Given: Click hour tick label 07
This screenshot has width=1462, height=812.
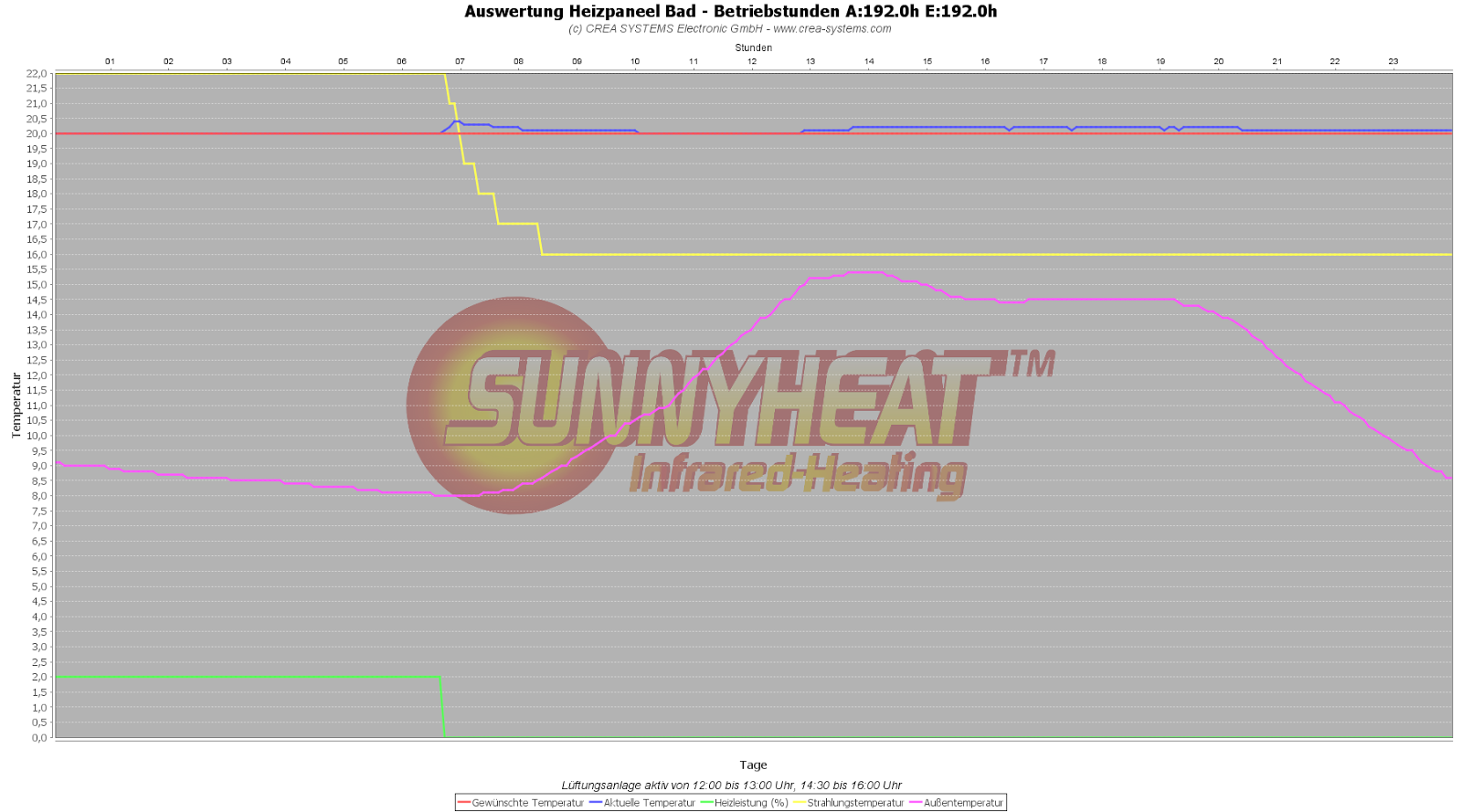Looking at the screenshot, I should (x=460, y=61).
